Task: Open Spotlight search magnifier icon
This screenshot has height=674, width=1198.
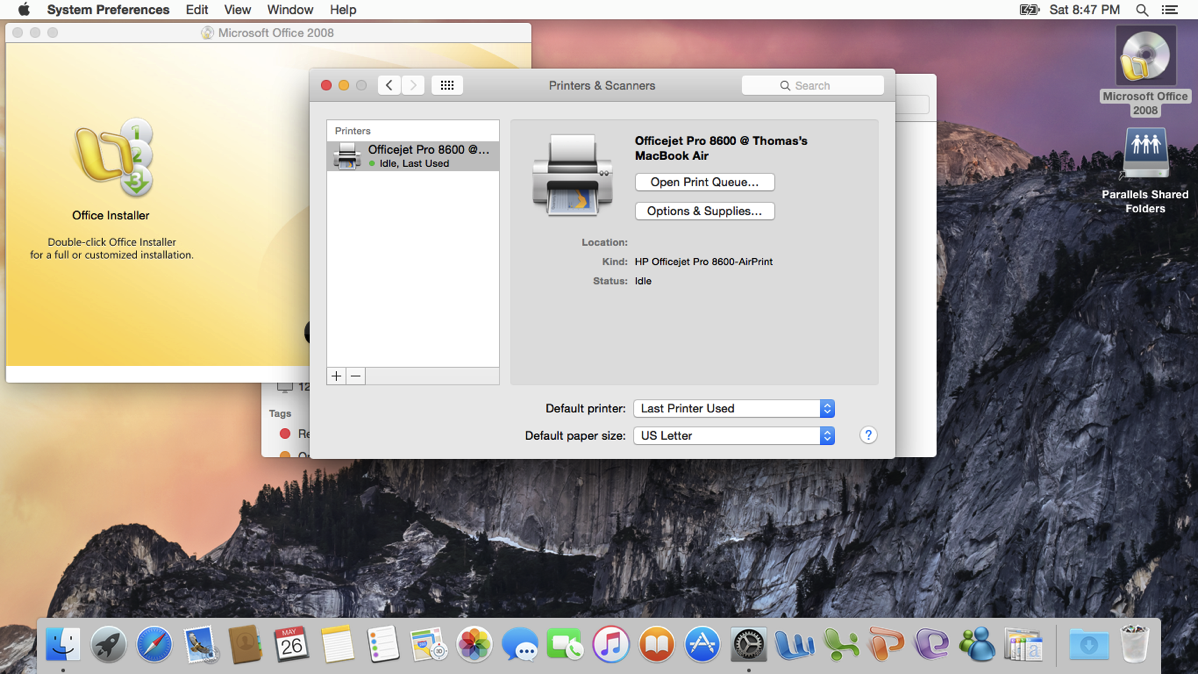Action: tap(1141, 9)
